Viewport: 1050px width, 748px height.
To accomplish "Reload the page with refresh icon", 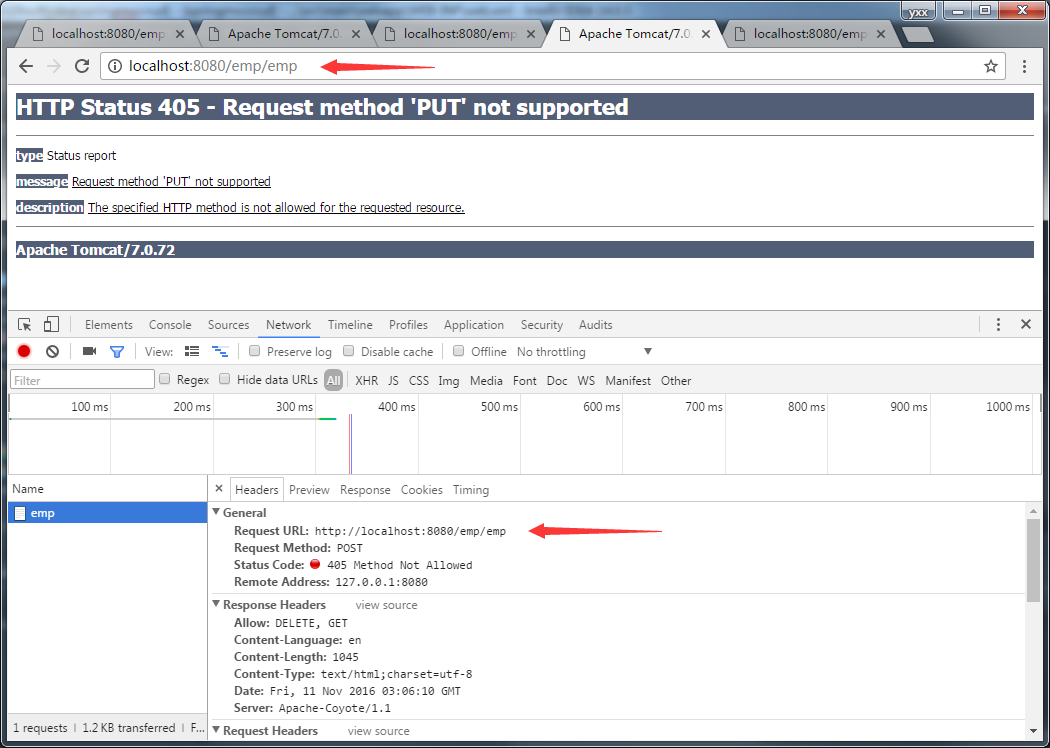I will point(82,66).
